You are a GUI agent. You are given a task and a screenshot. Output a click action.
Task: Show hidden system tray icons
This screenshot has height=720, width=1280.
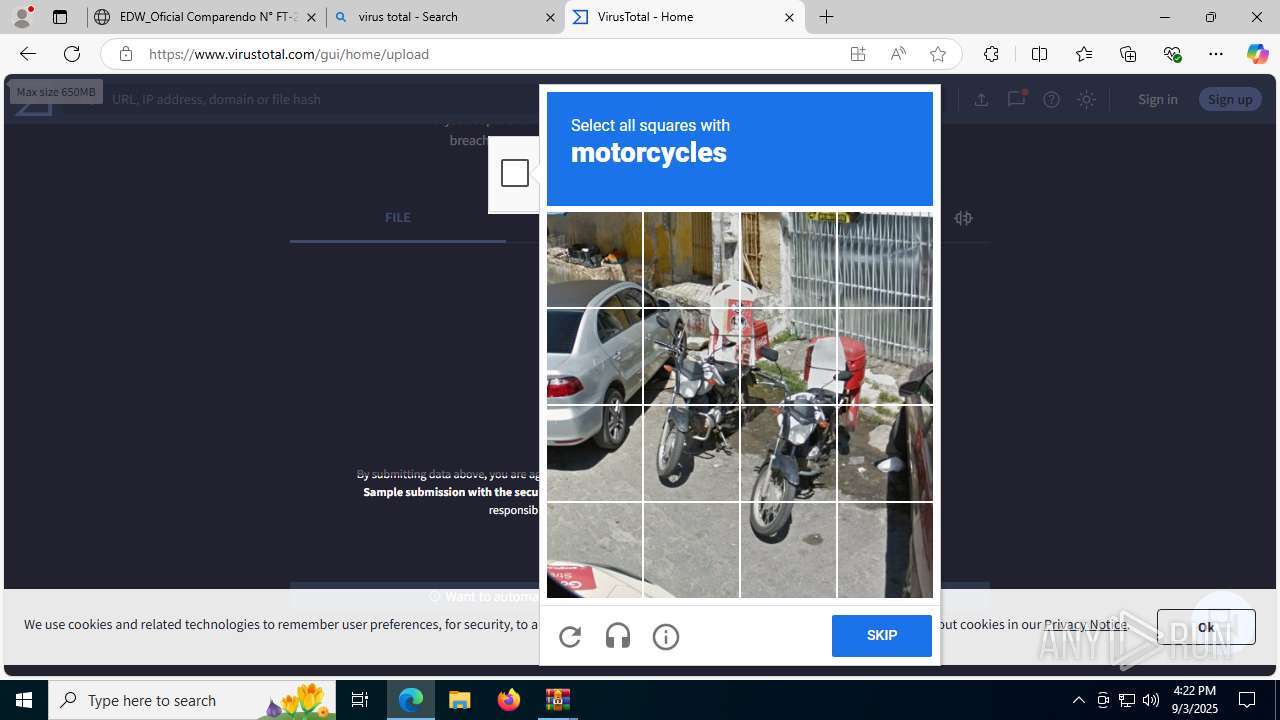click(1079, 700)
